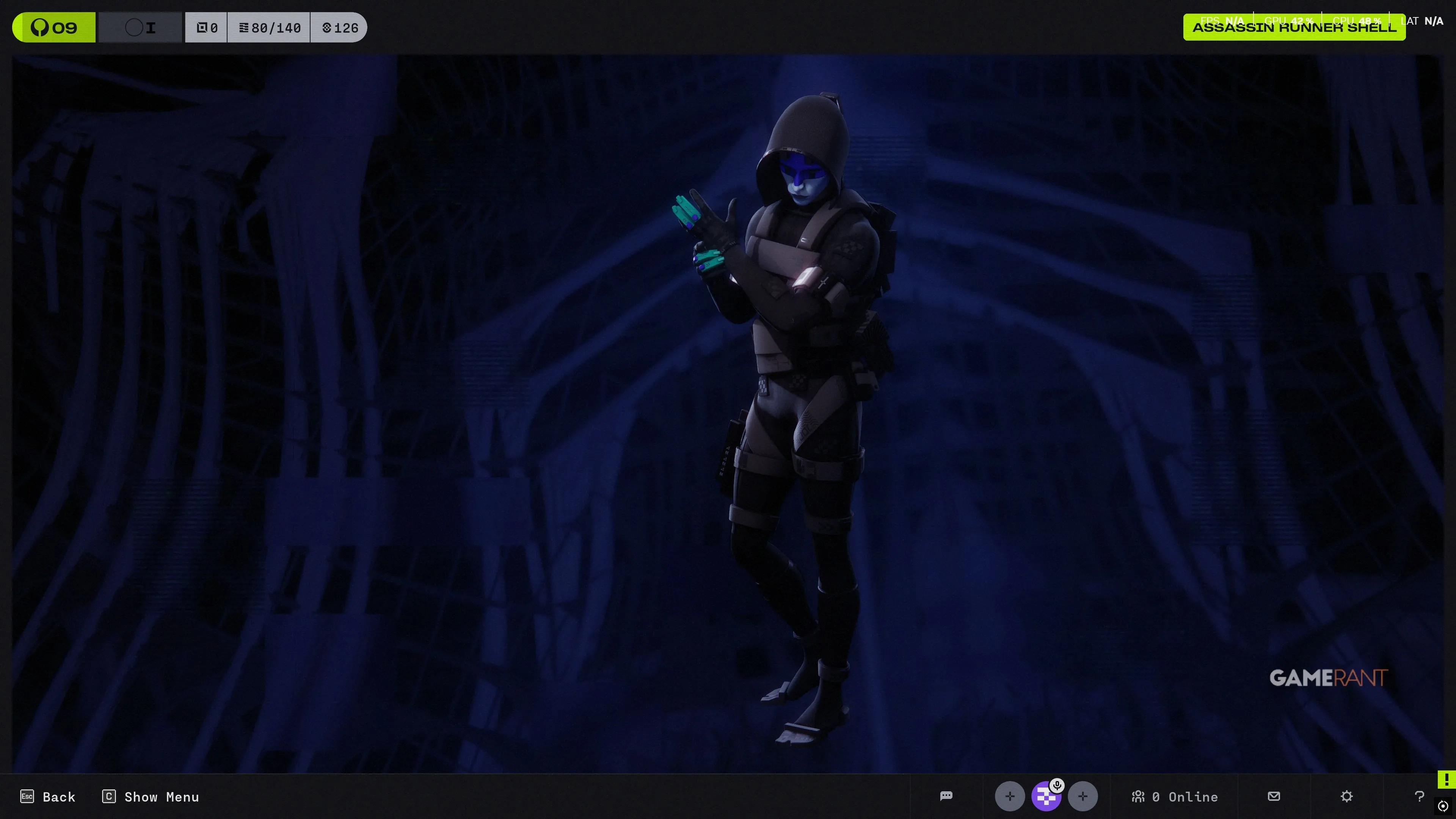1456x819 pixels.
Task: Click the green level 09 badge
Action: pyautogui.click(x=54, y=27)
